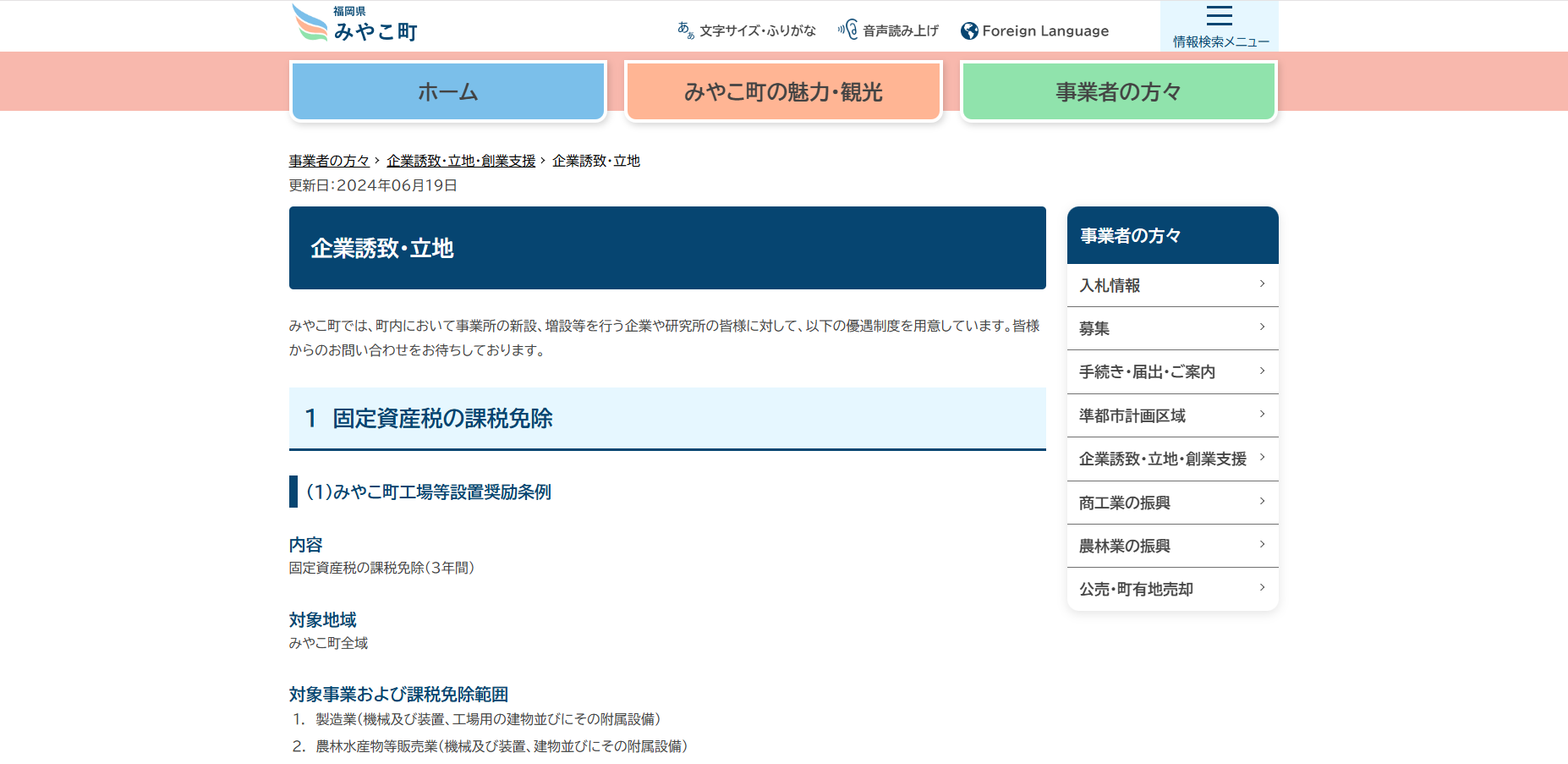This screenshot has width=1568, height=764.
Task: Click the 対象事業および課税免除範囲 heading
Action: pyautogui.click(x=398, y=695)
